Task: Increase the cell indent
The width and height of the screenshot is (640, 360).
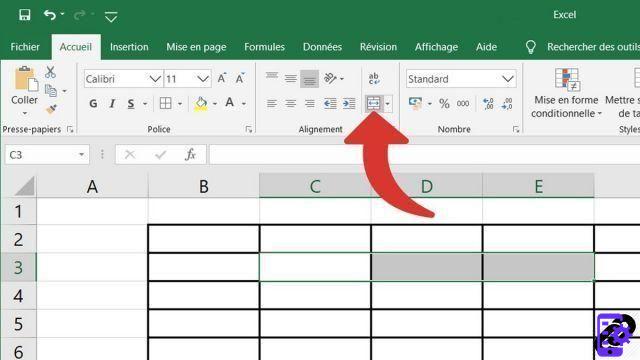Action: pos(349,104)
